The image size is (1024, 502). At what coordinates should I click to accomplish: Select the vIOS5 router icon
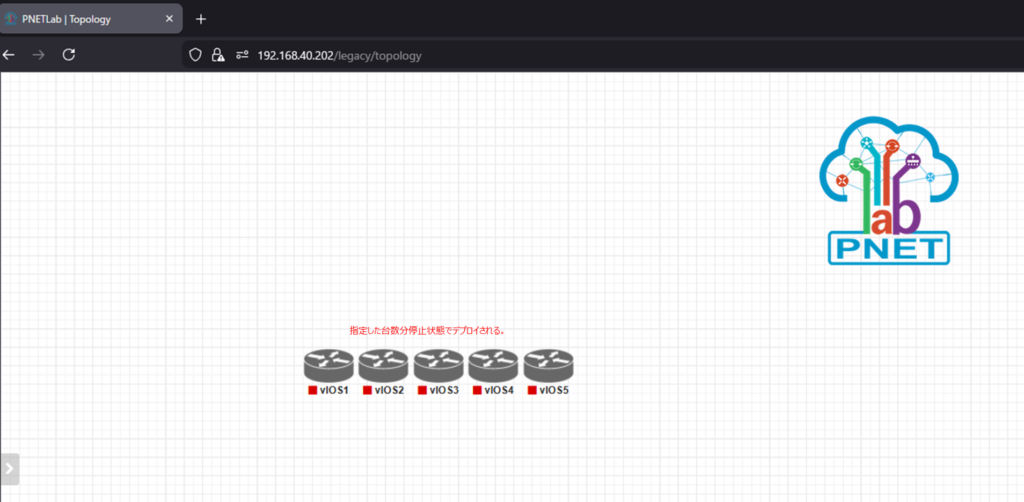(548, 365)
